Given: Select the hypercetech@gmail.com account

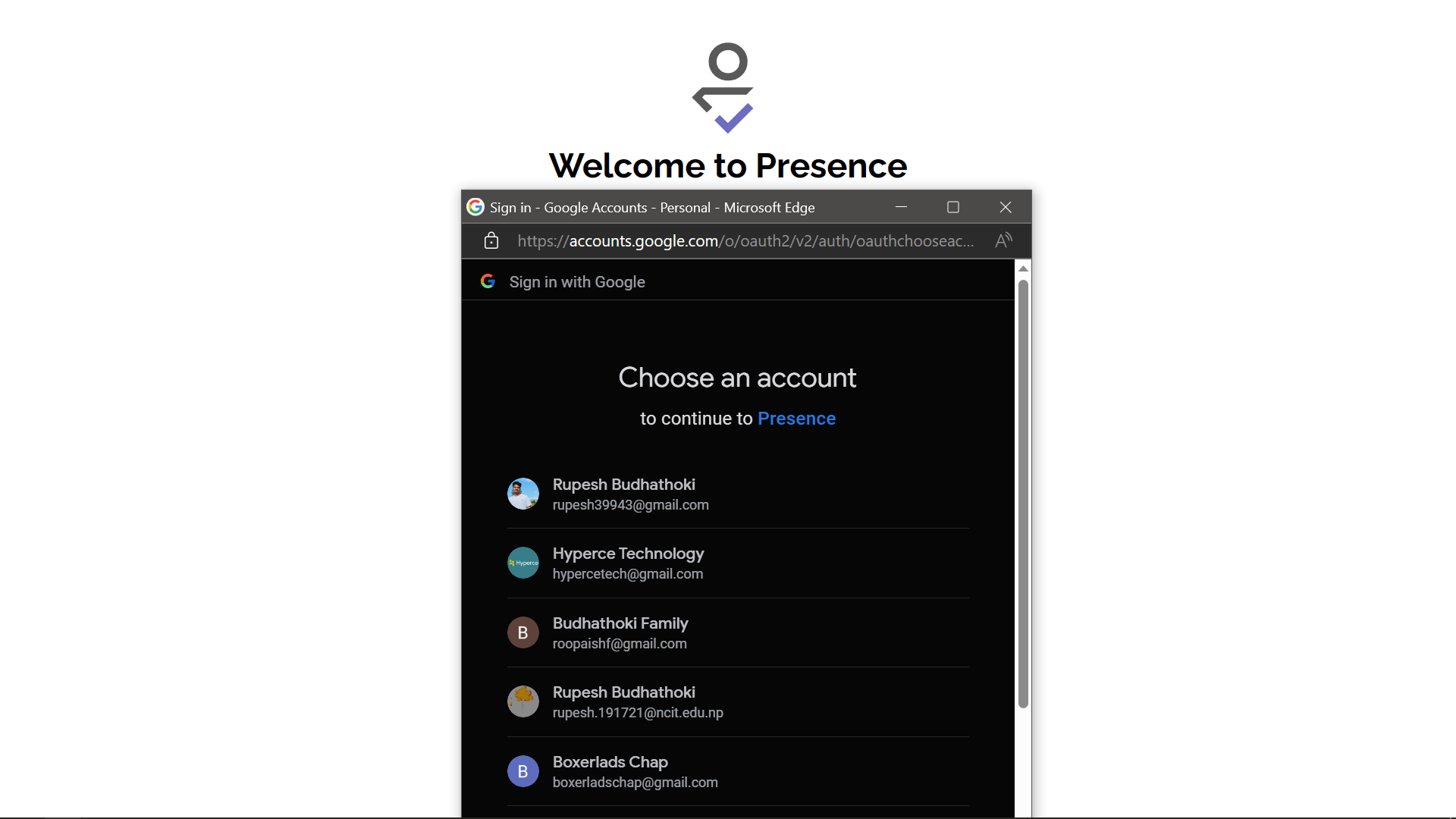Looking at the screenshot, I should (738, 563).
